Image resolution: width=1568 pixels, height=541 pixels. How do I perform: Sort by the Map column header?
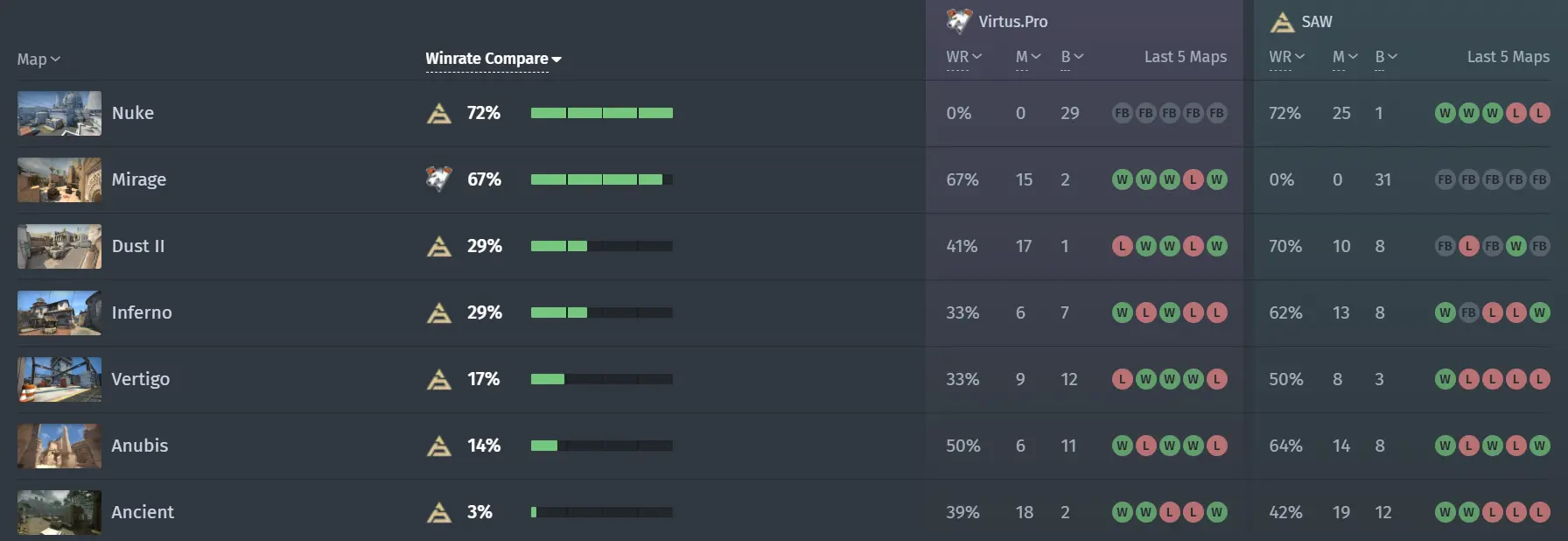coord(38,60)
